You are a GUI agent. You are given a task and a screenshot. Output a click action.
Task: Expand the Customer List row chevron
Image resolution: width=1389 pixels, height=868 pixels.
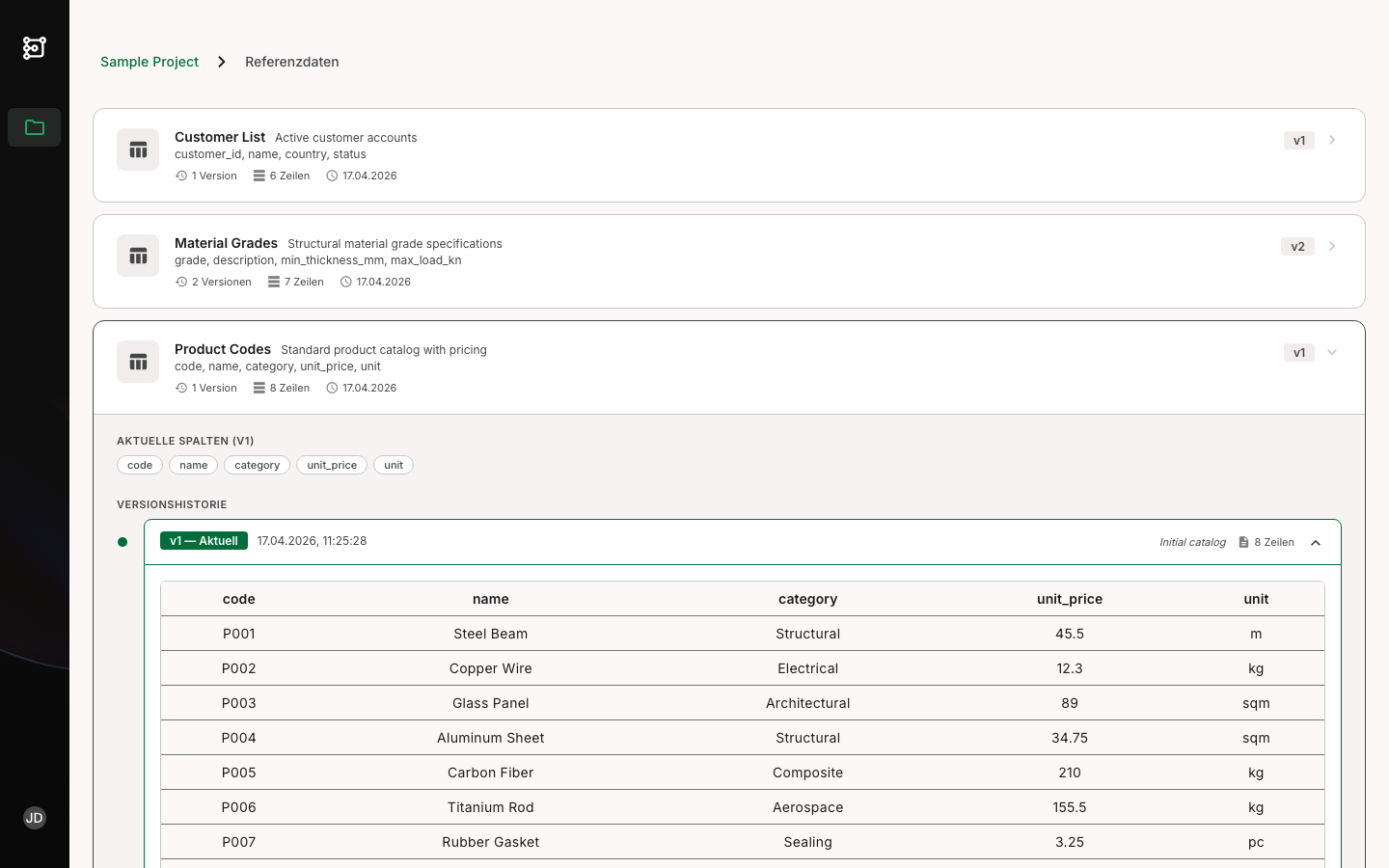[x=1332, y=141]
